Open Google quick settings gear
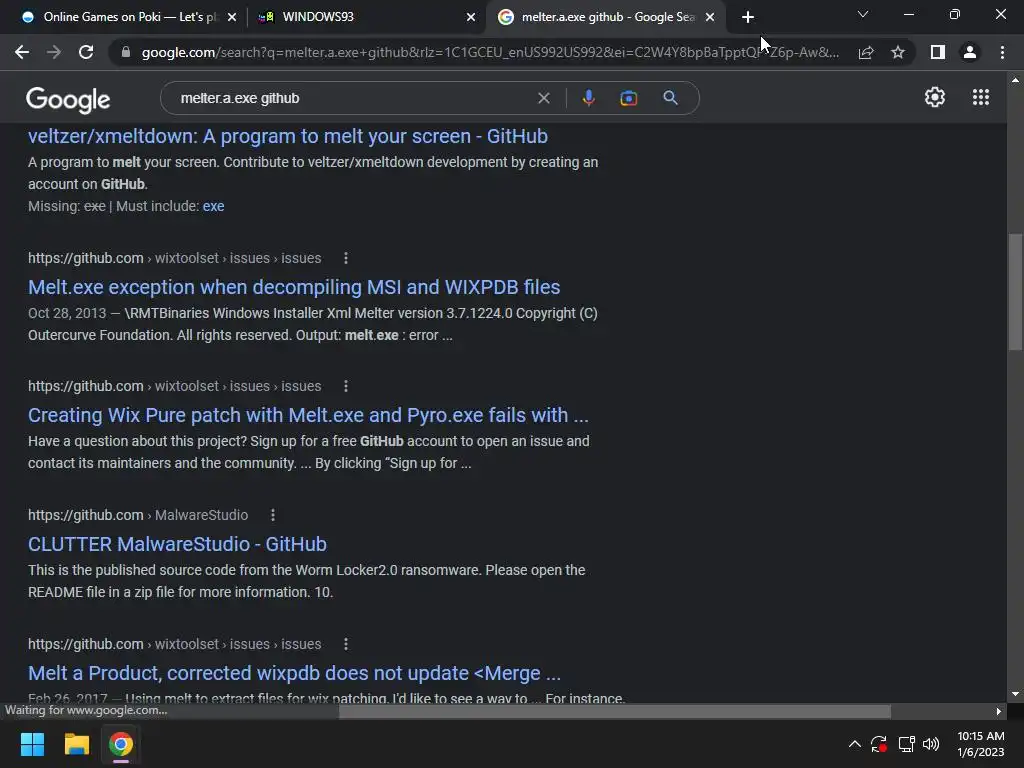Screen dimensions: 1024x768 coord(935,97)
